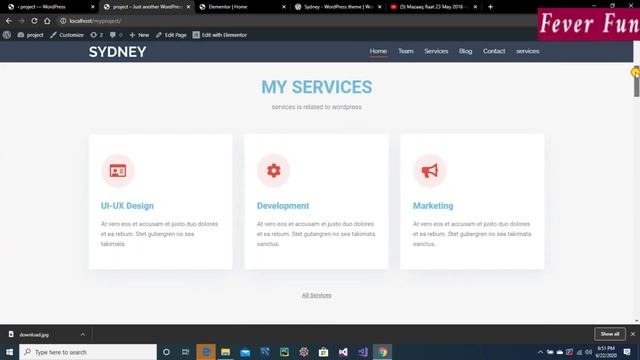Image resolution: width=640 pixels, height=360 pixels.
Task: Click the Marketing megaphone icon
Action: coord(429,171)
